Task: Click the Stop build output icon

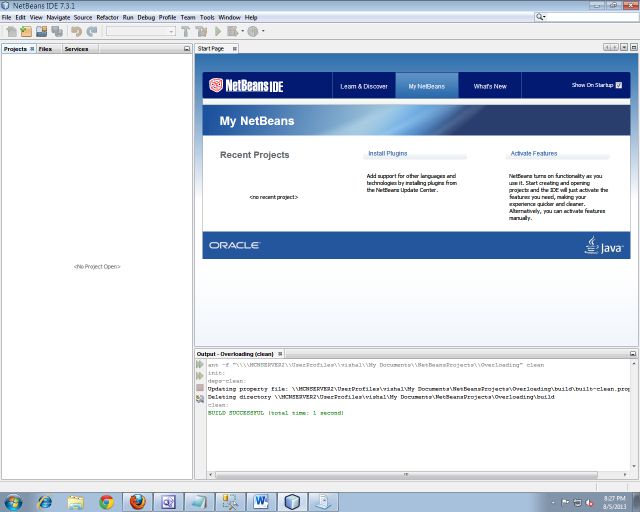Action: point(200,387)
